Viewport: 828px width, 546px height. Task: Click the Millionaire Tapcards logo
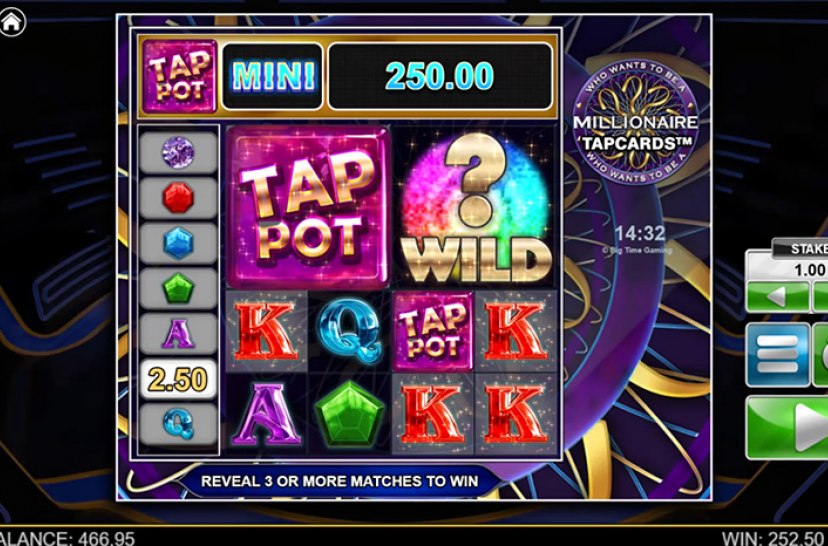pos(636,121)
